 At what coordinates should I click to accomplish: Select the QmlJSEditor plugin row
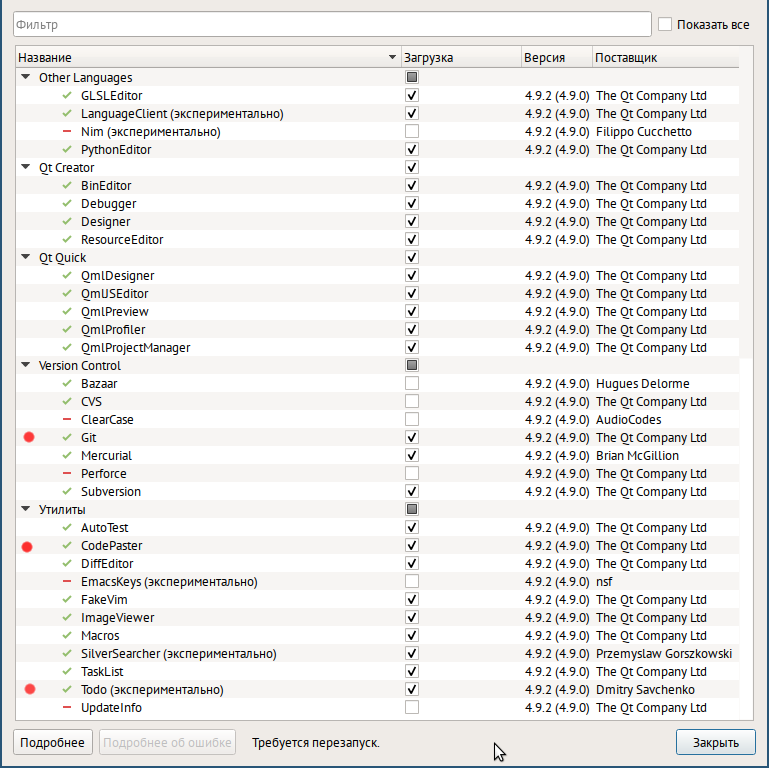pyautogui.click(x=378, y=294)
